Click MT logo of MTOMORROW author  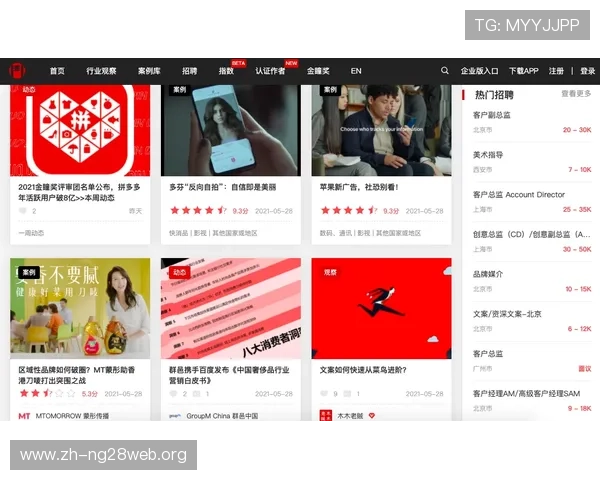pos(24,416)
